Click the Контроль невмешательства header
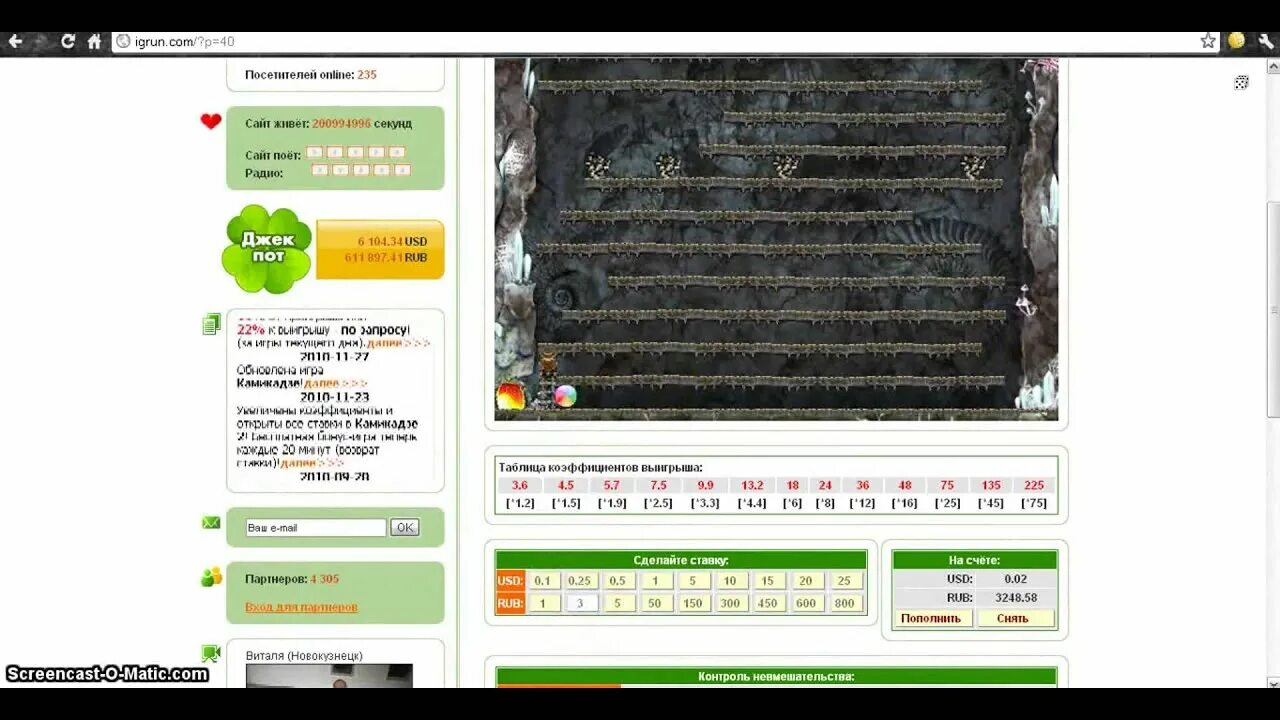The height and width of the screenshot is (720, 1280). coord(776,677)
